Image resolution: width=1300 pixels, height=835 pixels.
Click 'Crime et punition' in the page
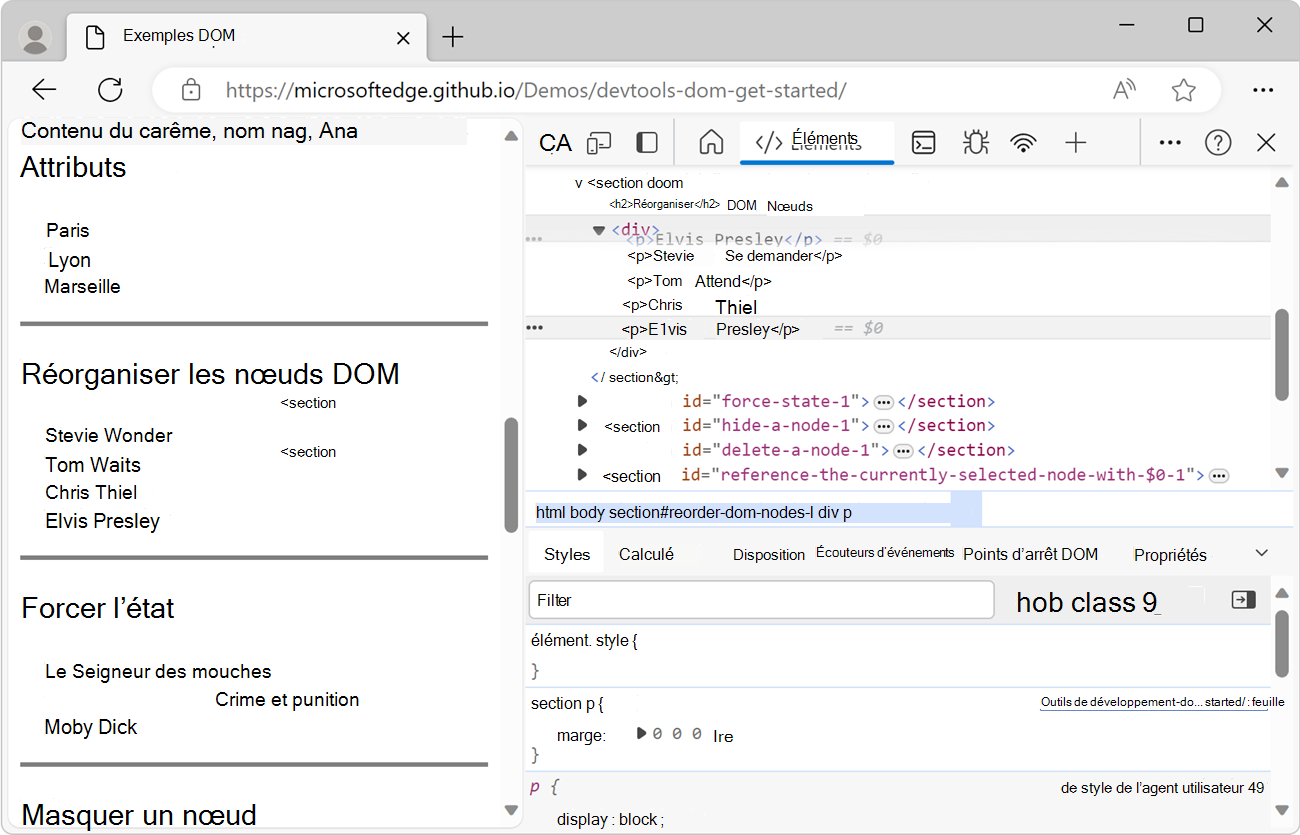(287, 699)
